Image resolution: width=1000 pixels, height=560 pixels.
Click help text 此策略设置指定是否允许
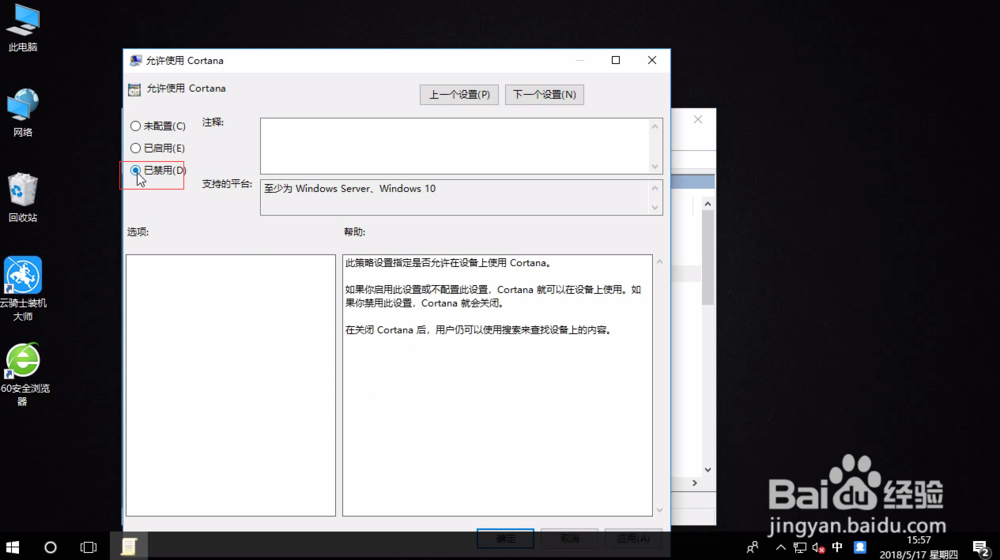click(x=448, y=263)
